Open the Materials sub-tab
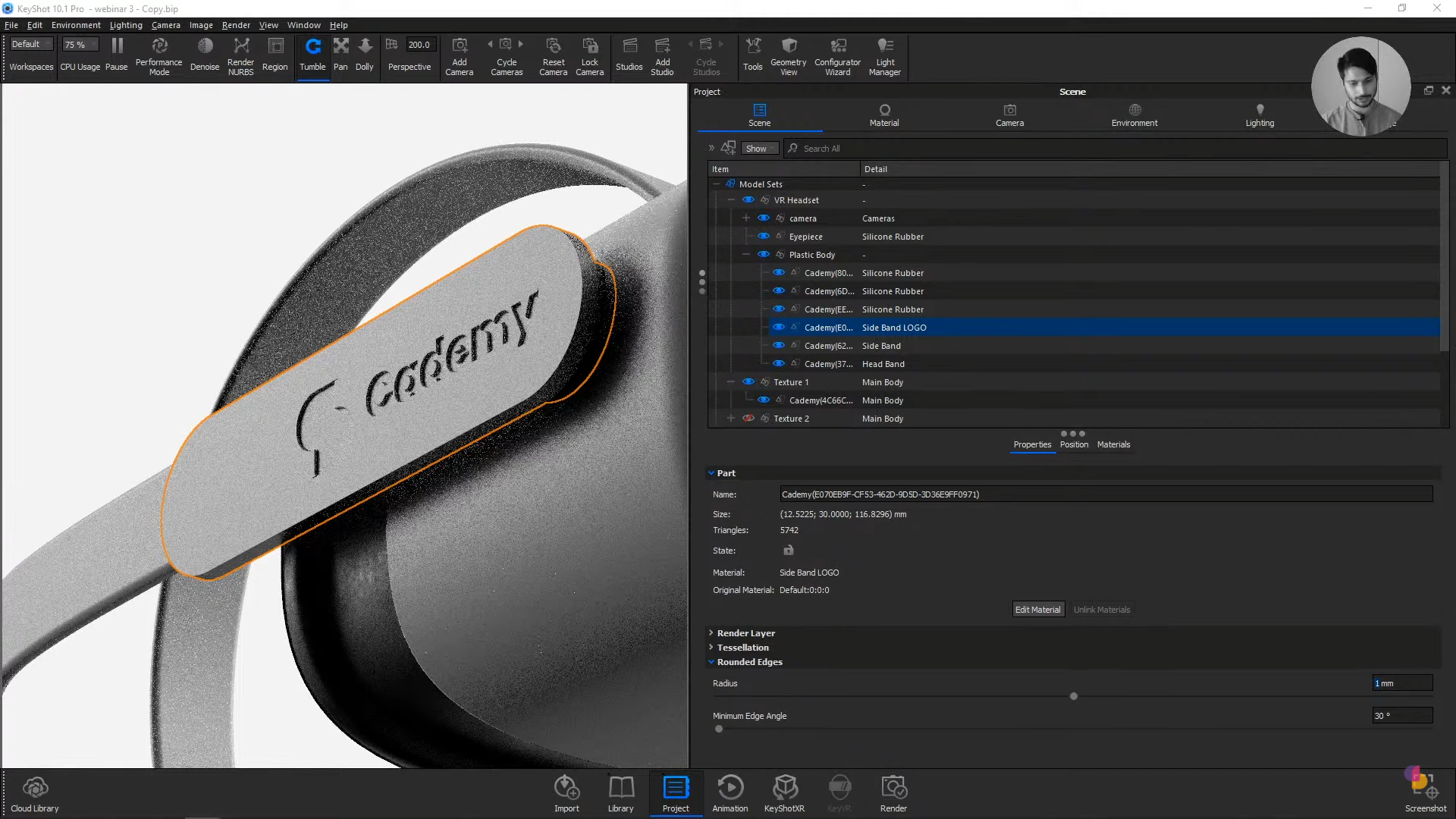This screenshot has height=819, width=1456. coord(1113,444)
